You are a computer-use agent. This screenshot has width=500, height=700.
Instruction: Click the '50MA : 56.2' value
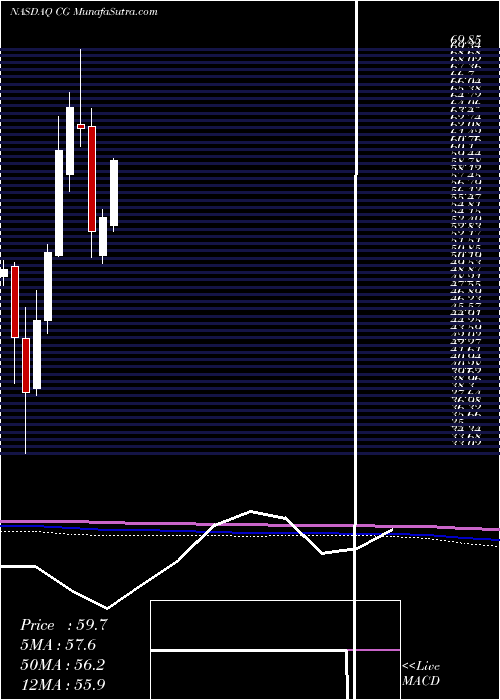tap(62, 665)
